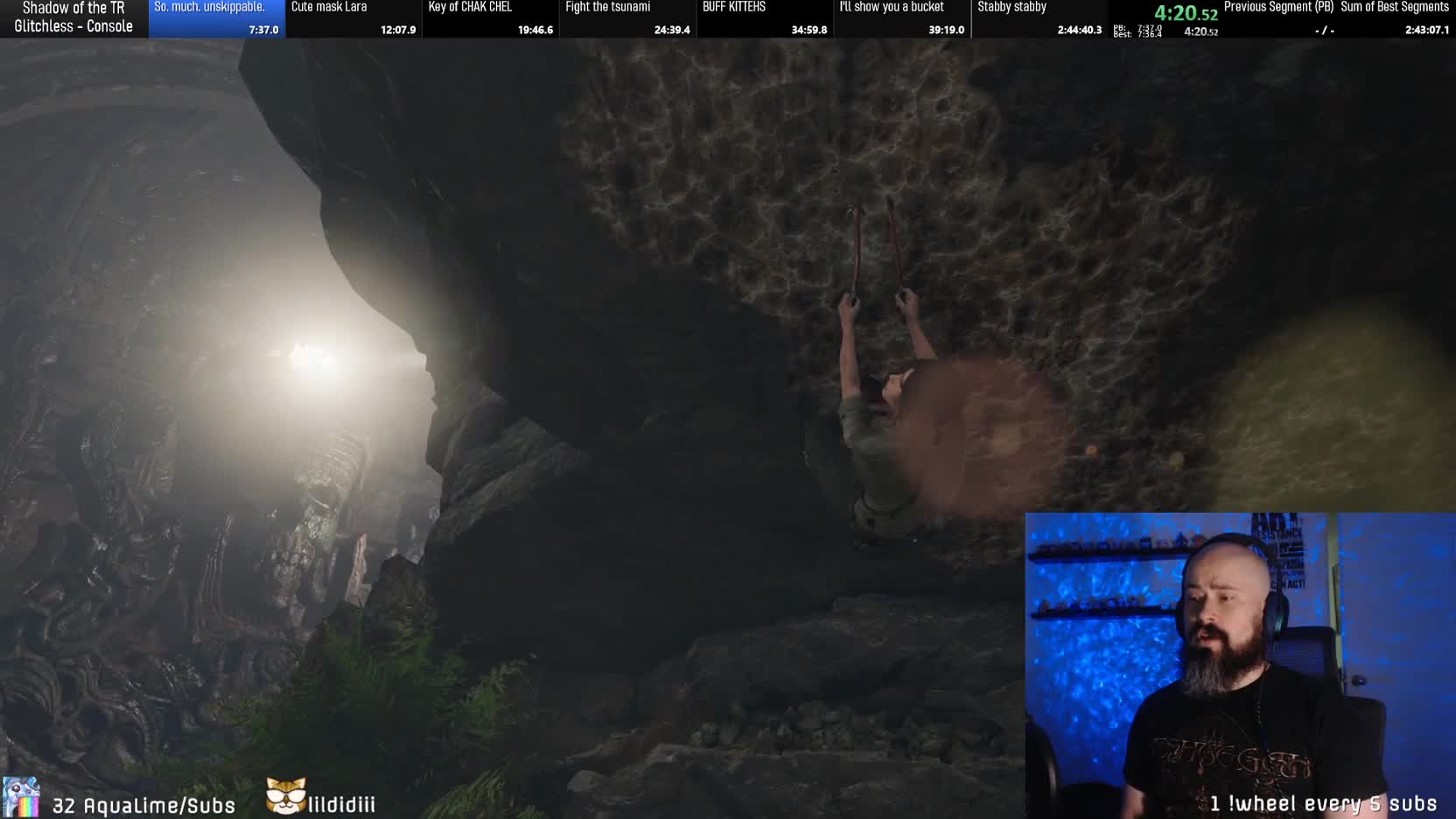The height and width of the screenshot is (819, 1456).
Task: Click the '32 Aqualime/Subs' counter text
Action: click(143, 806)
